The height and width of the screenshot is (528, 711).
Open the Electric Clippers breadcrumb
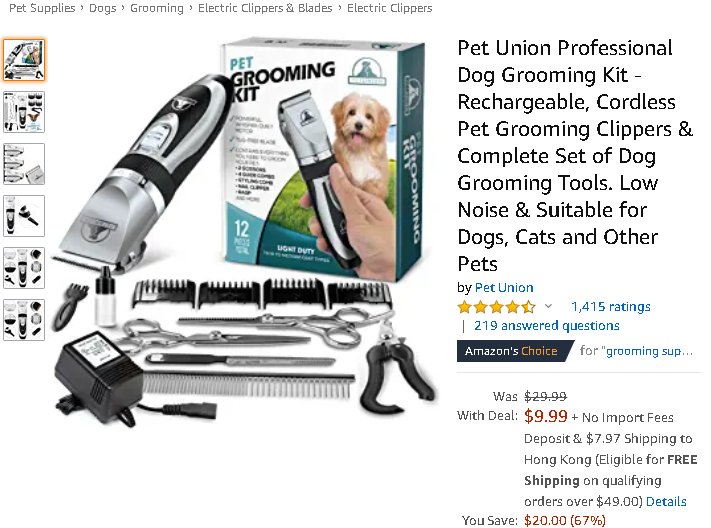[x=390, y=8]
